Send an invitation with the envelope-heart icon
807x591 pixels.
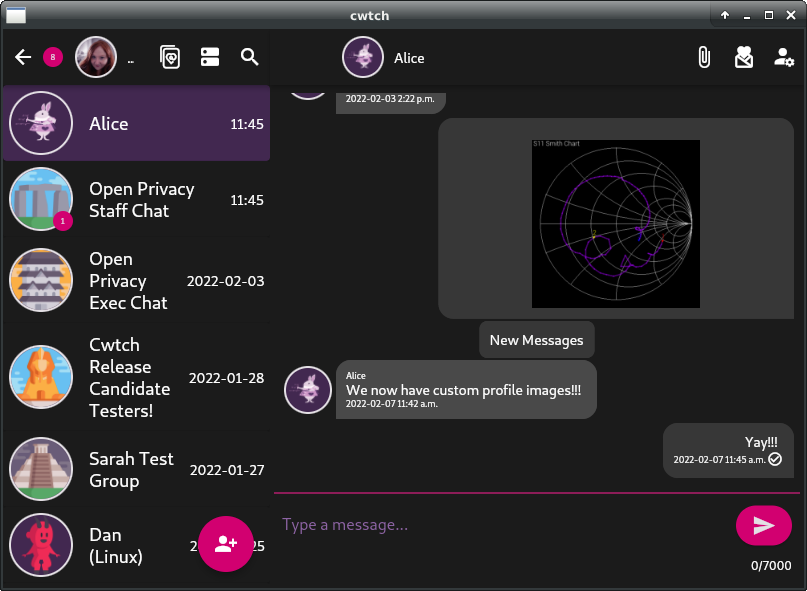[744, 57]
